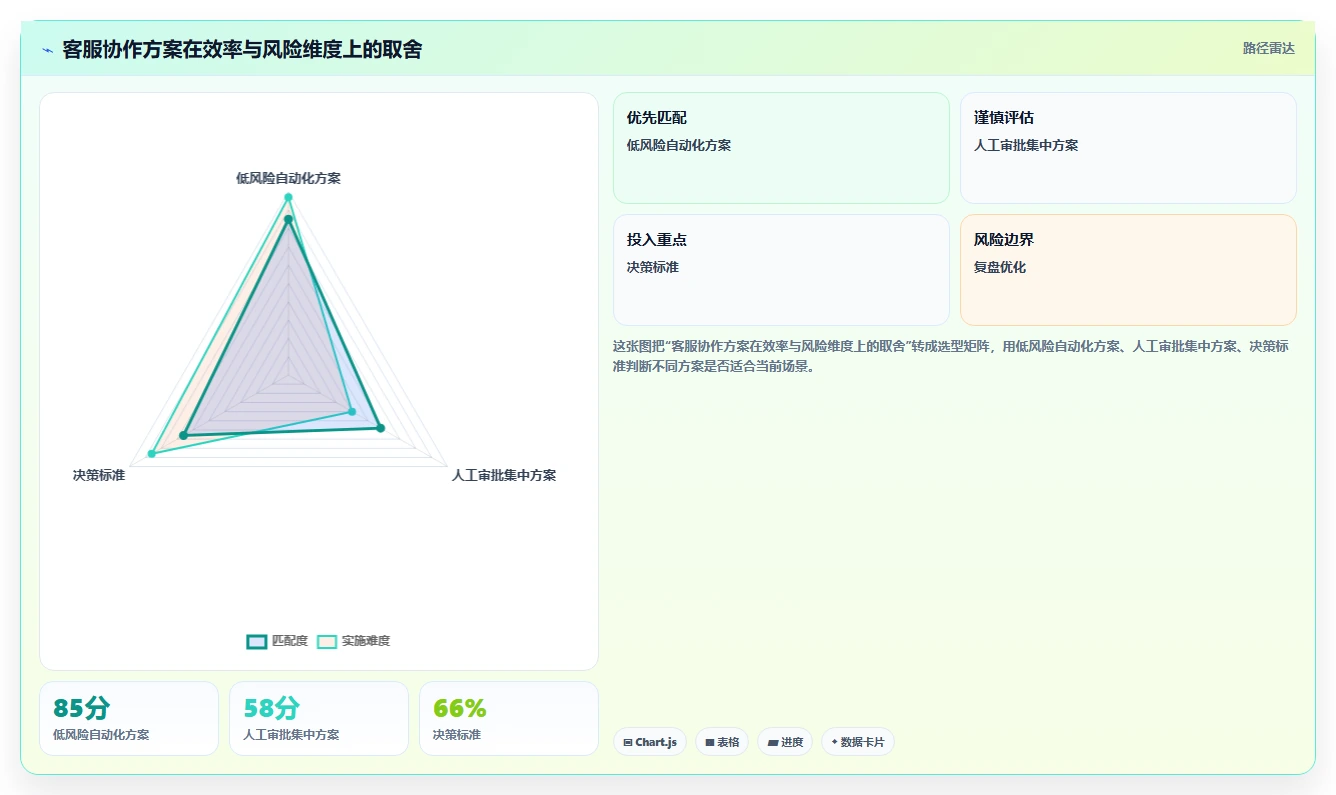The height and width of the screenshot is (795, 1336).
Task: Open the 投入重点 card
Action: [781, 270]
